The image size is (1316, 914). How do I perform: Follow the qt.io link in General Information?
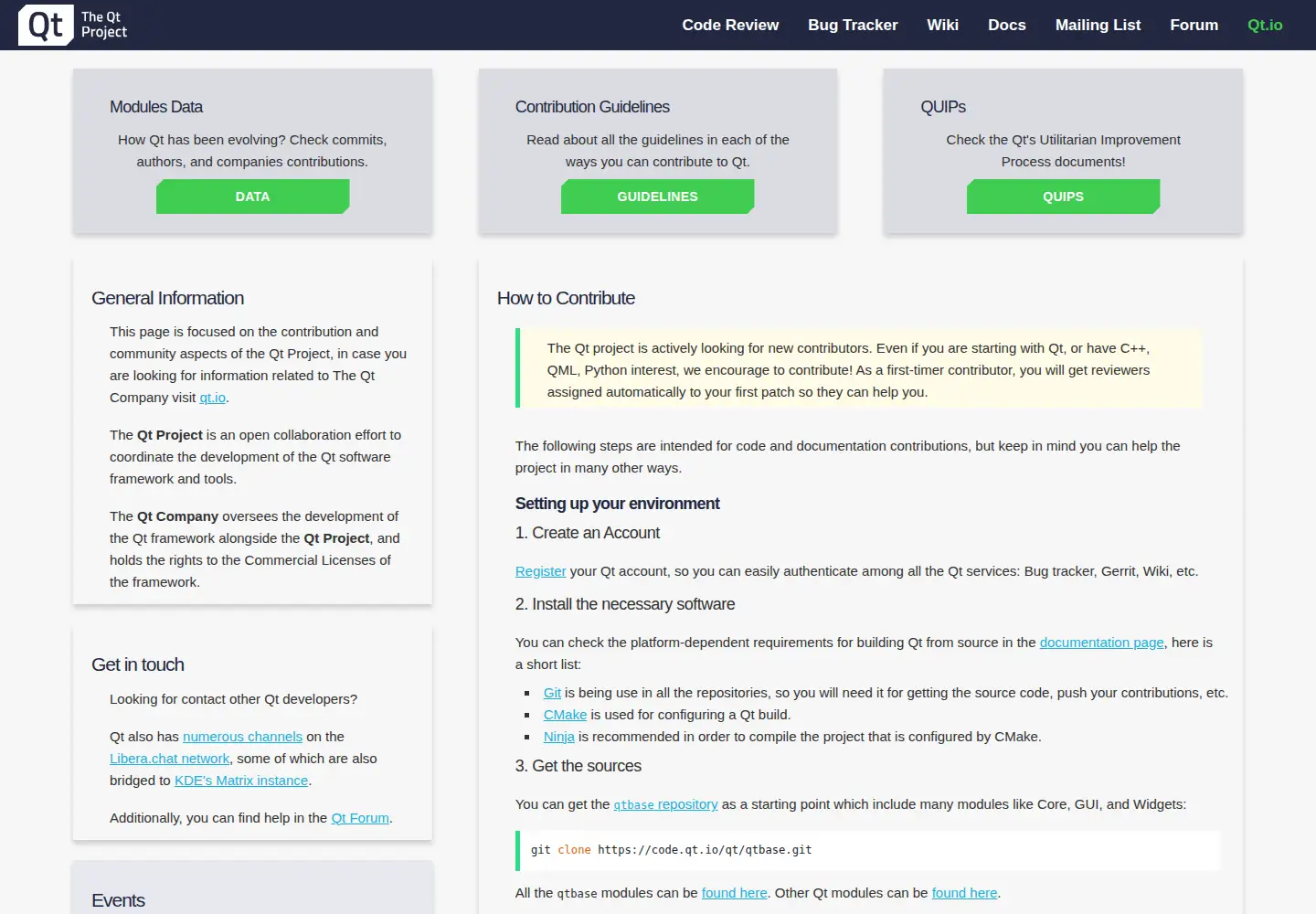click(x=212, y=398)
